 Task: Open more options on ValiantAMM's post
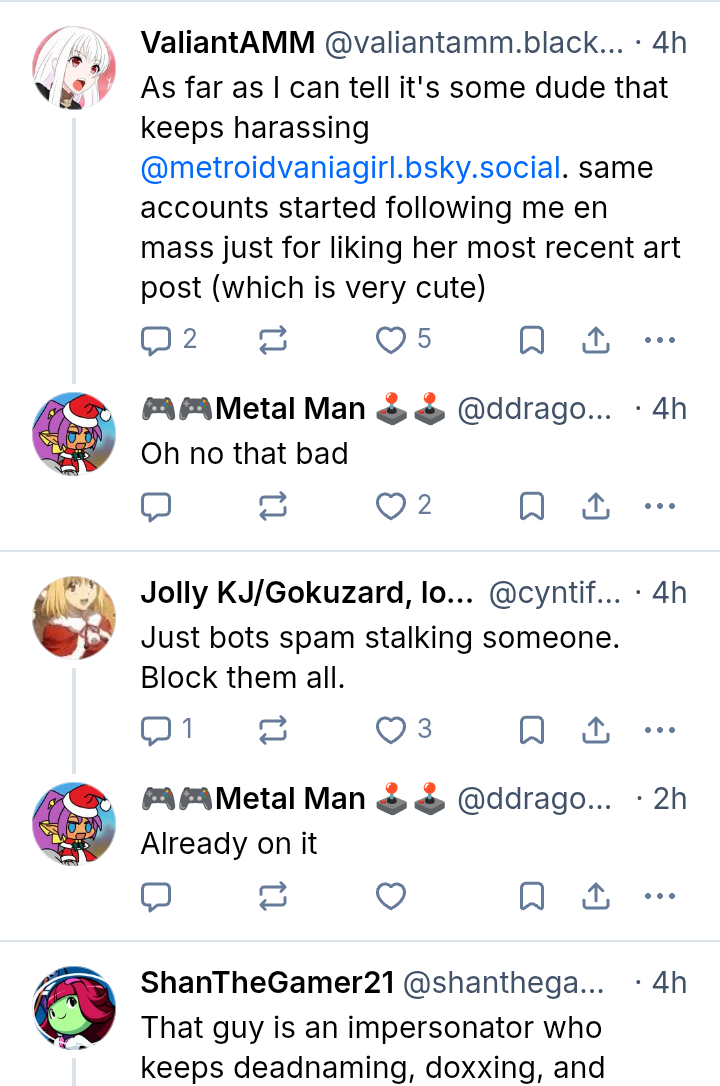pos(660,341)
